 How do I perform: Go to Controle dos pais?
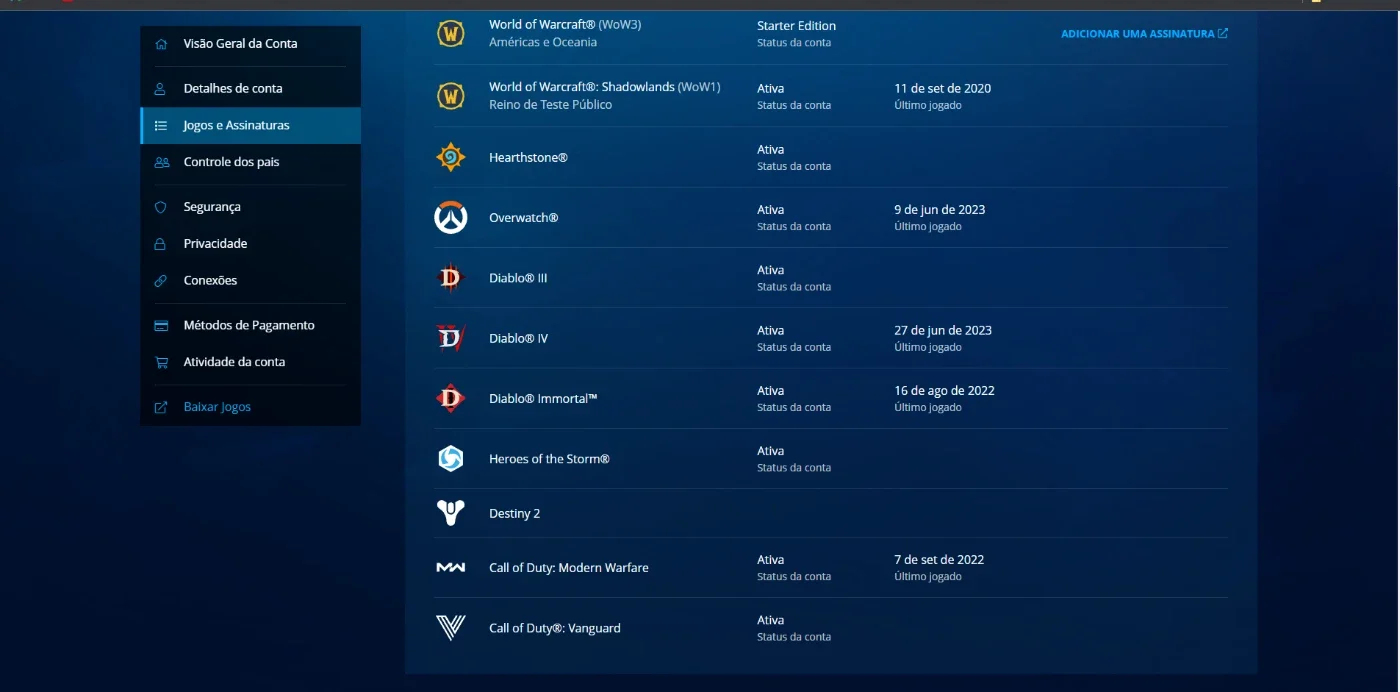pyautogui.click(x=231, y=162)
